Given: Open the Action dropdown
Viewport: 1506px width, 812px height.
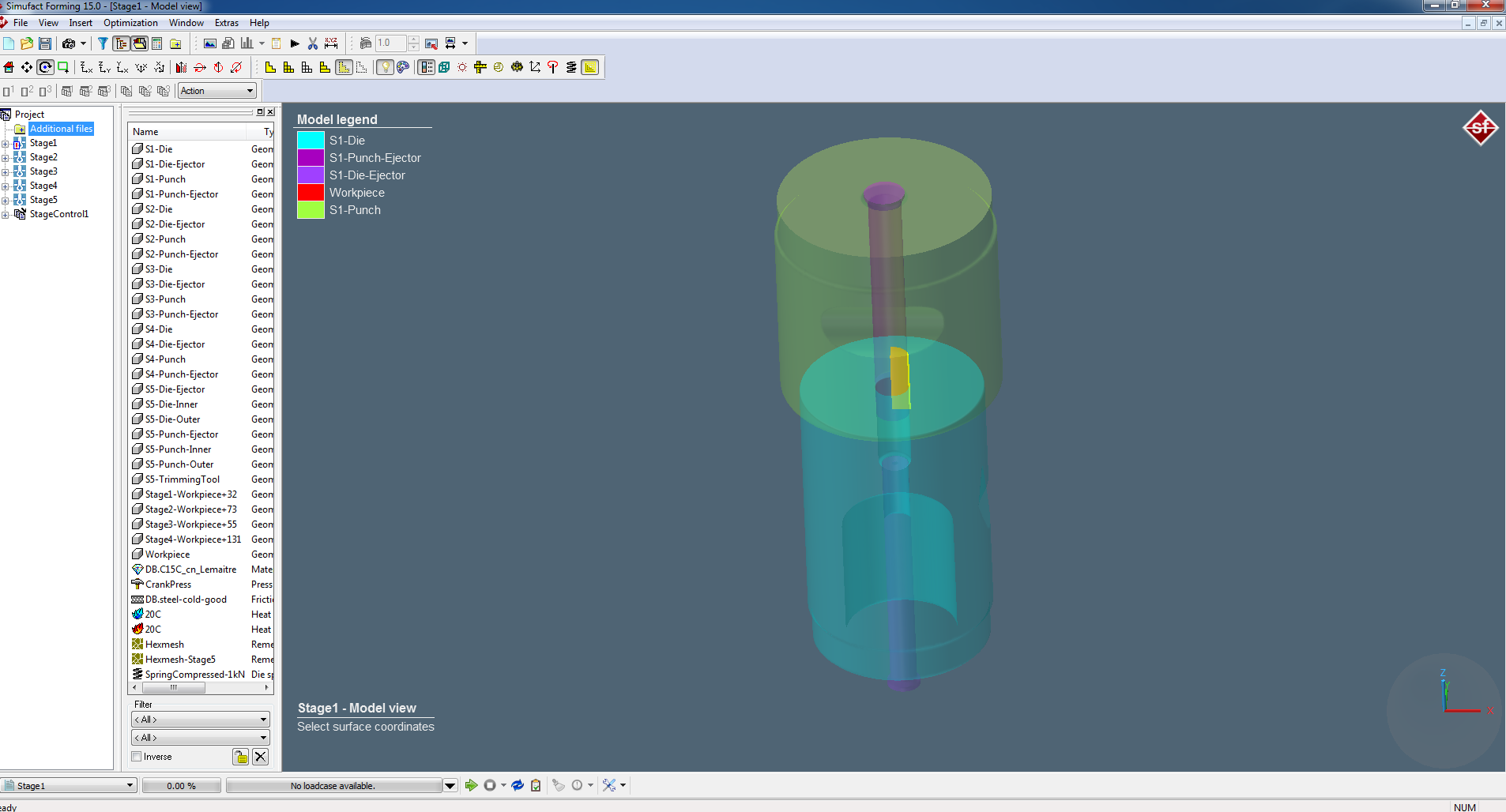Looking at the screenshot, I should pos(217,91).
